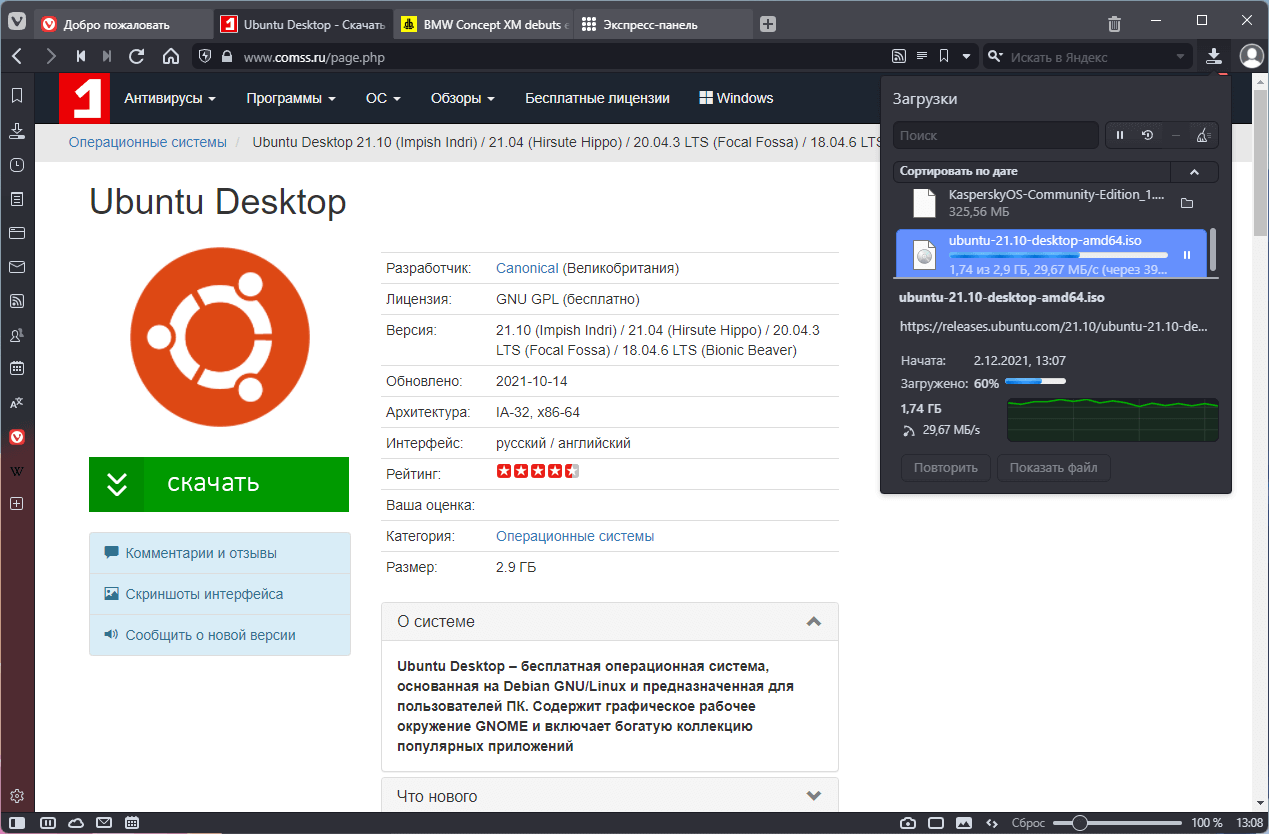
Task: Go back to previous page
Action: coord(17,57)
